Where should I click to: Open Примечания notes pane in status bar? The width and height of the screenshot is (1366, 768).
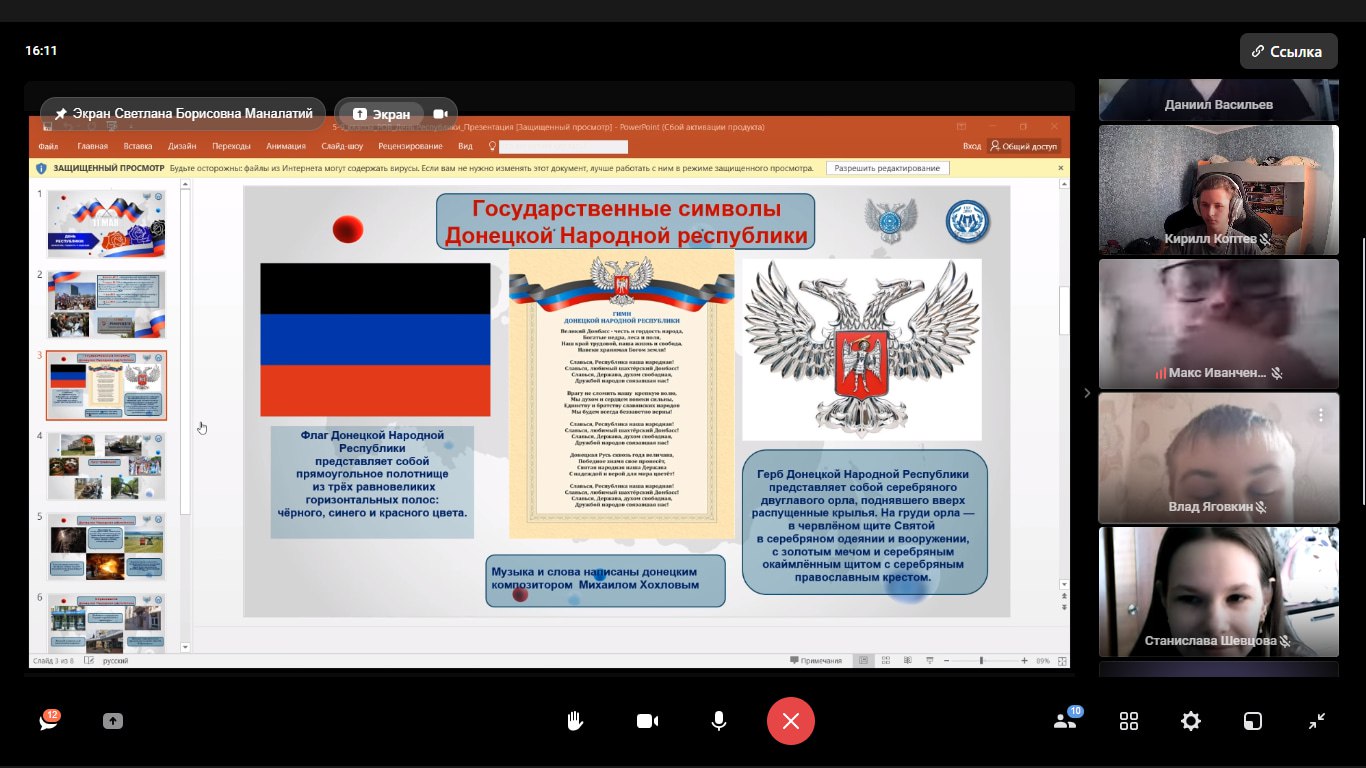816,661
